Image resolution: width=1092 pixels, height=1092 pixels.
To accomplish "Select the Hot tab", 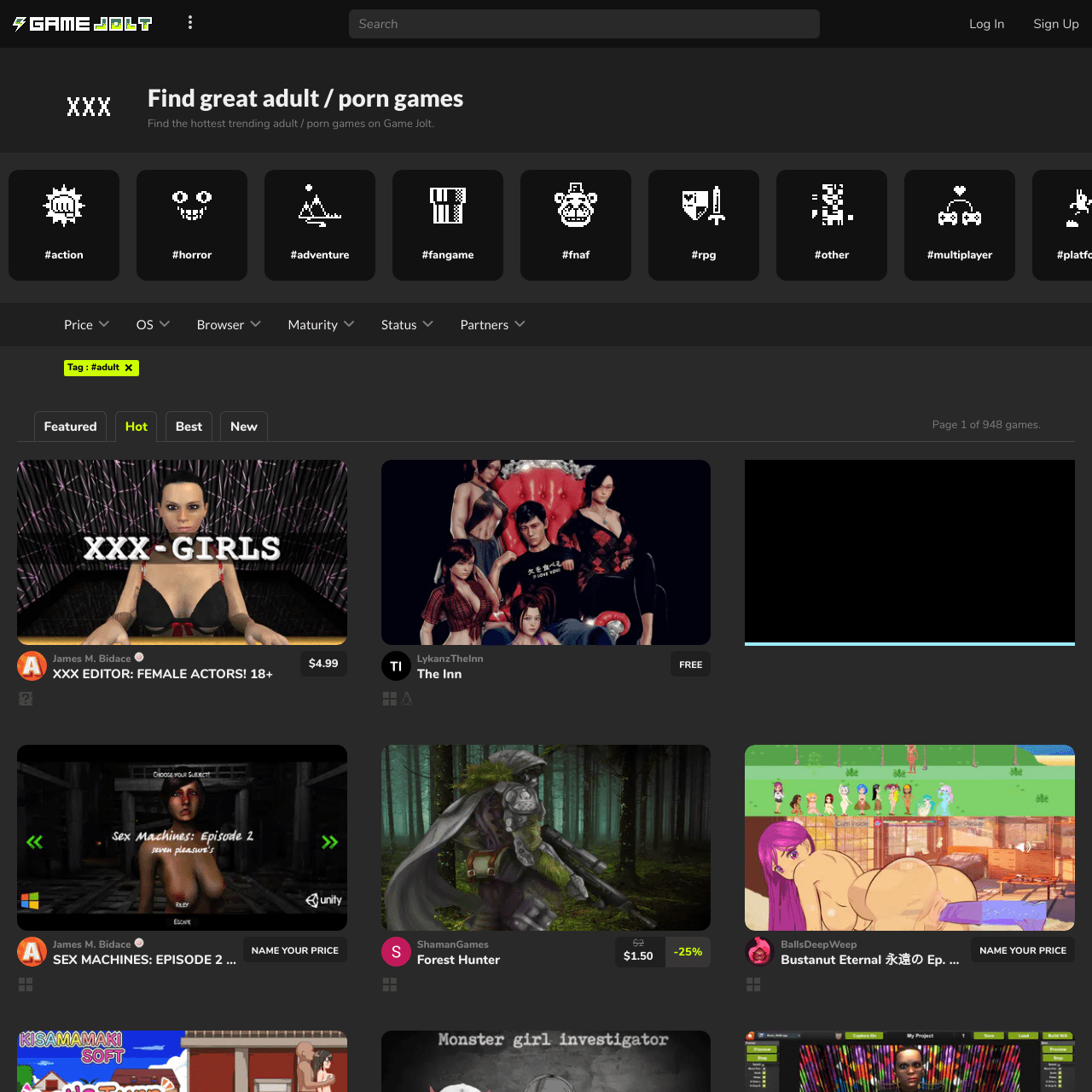I will click(x=136, y=427).
